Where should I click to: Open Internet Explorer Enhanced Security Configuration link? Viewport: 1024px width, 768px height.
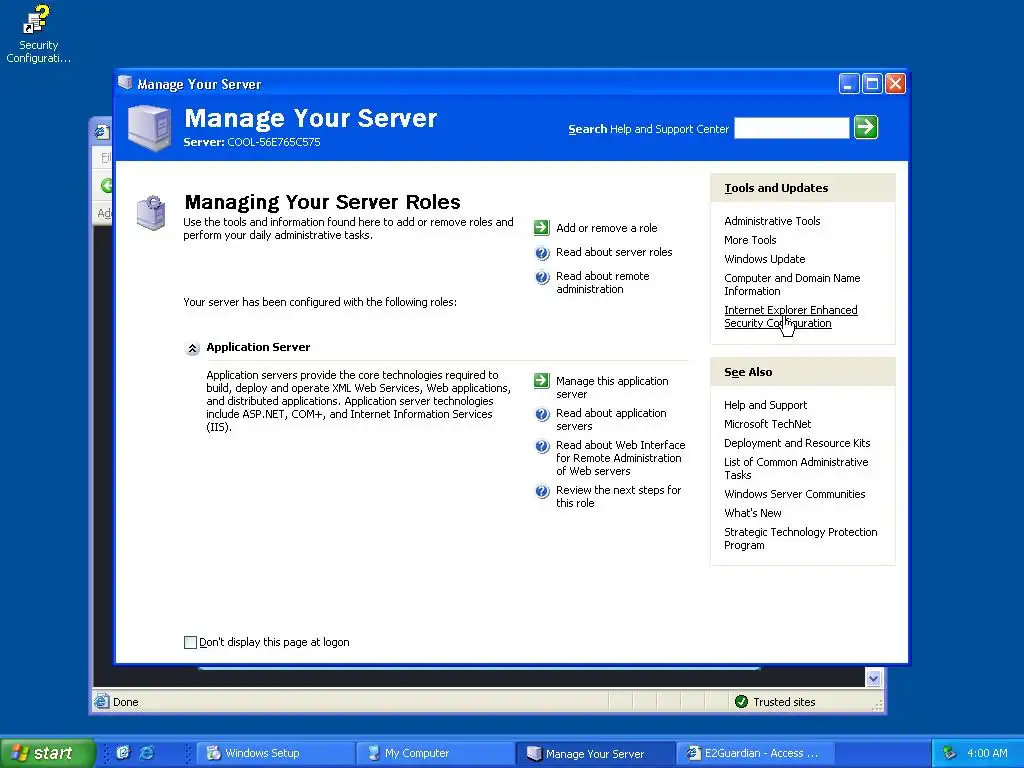pos(791,317)
